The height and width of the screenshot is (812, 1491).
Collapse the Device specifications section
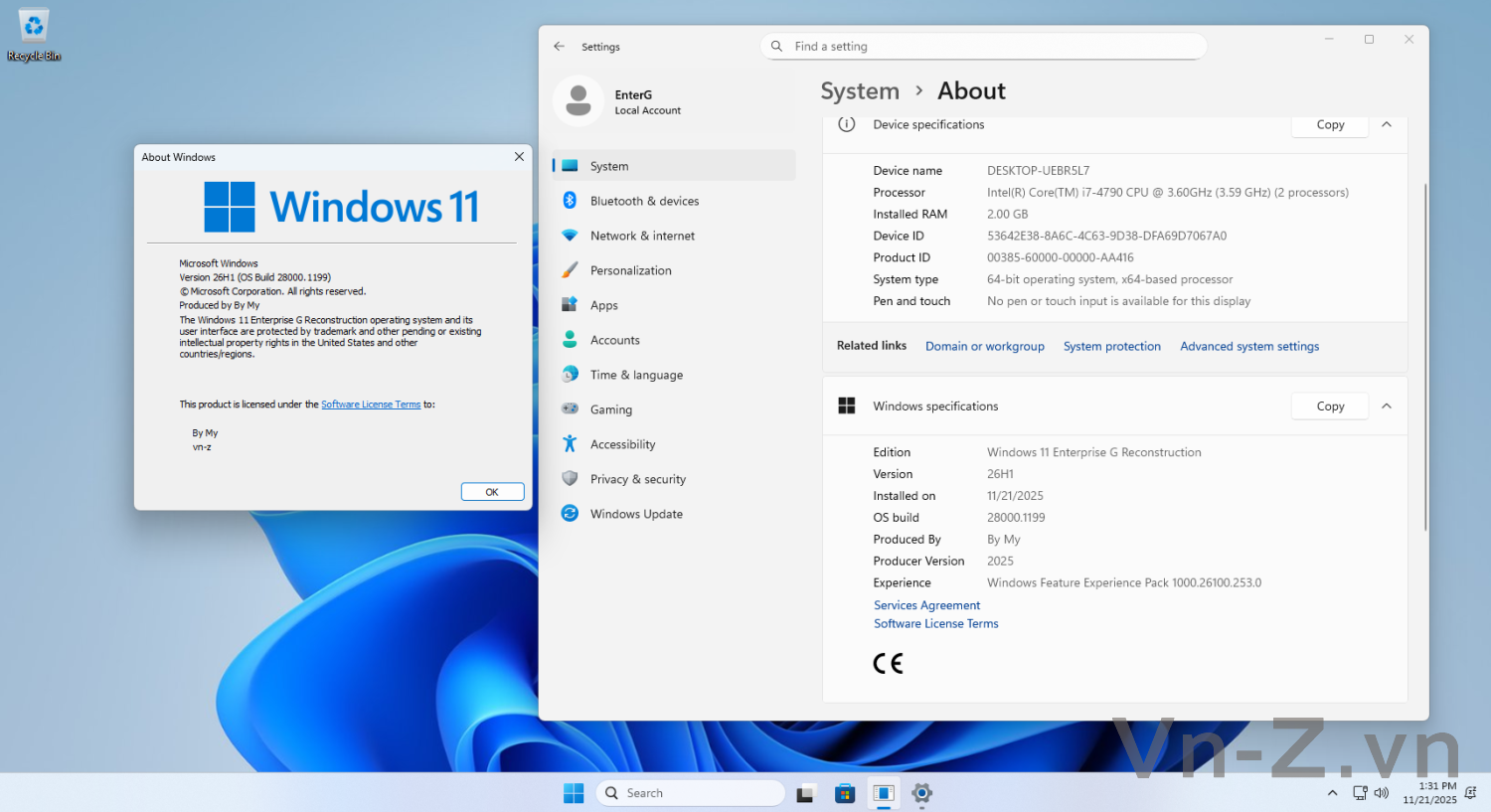(x=1387, y=125)
